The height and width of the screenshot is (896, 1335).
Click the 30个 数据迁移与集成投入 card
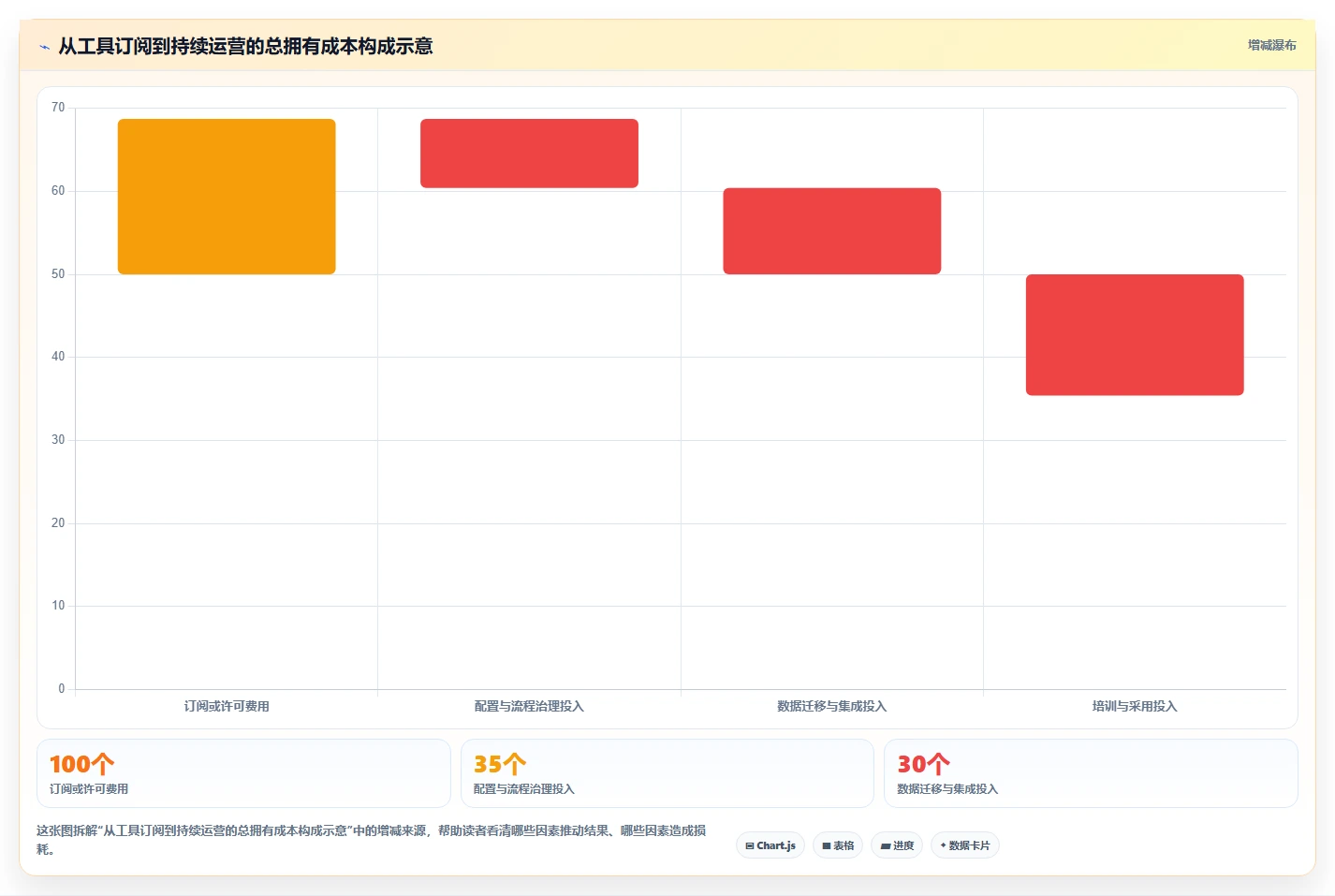pos(1091,773)
